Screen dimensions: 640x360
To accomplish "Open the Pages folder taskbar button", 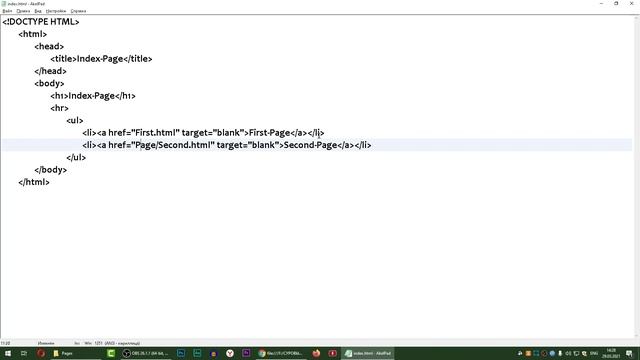I will (x=76, y=353).
